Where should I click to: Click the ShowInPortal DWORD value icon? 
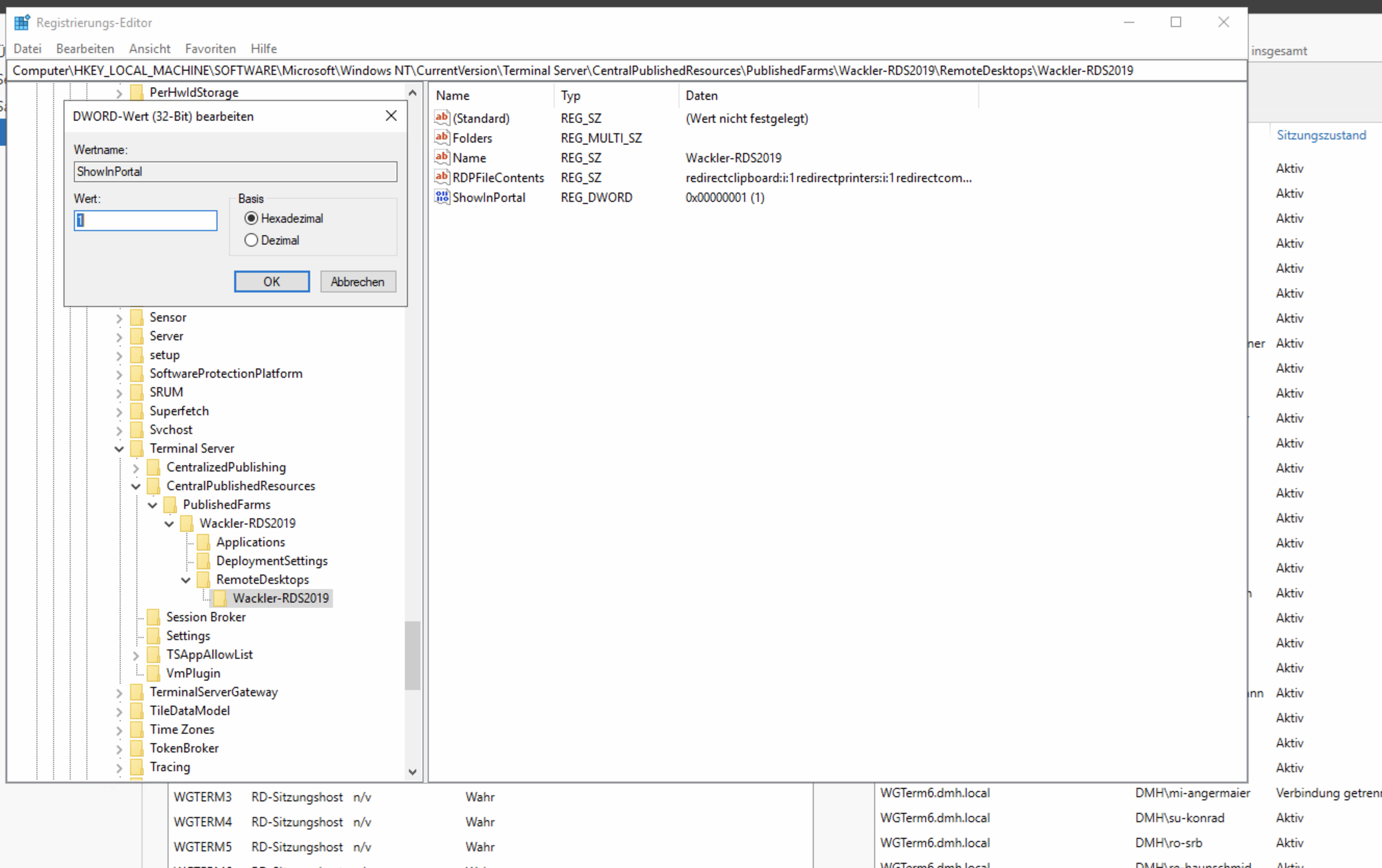click(441, 197)
